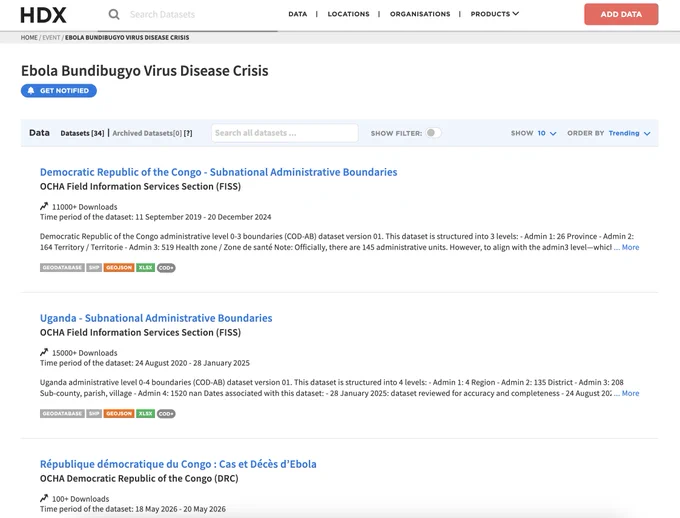Open the Data menu item
This screenshot has height=518, width=680.
click(x=298, y=14)
